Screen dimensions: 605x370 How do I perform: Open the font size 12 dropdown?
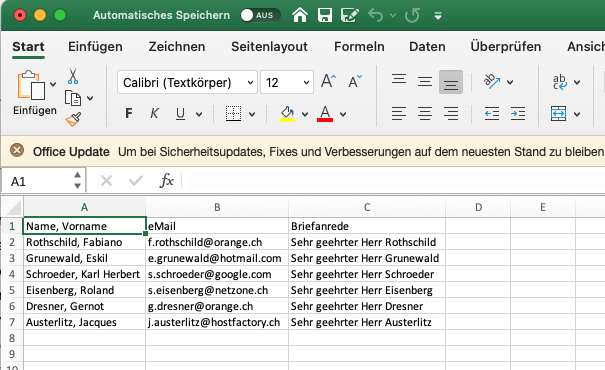(287, 82)
